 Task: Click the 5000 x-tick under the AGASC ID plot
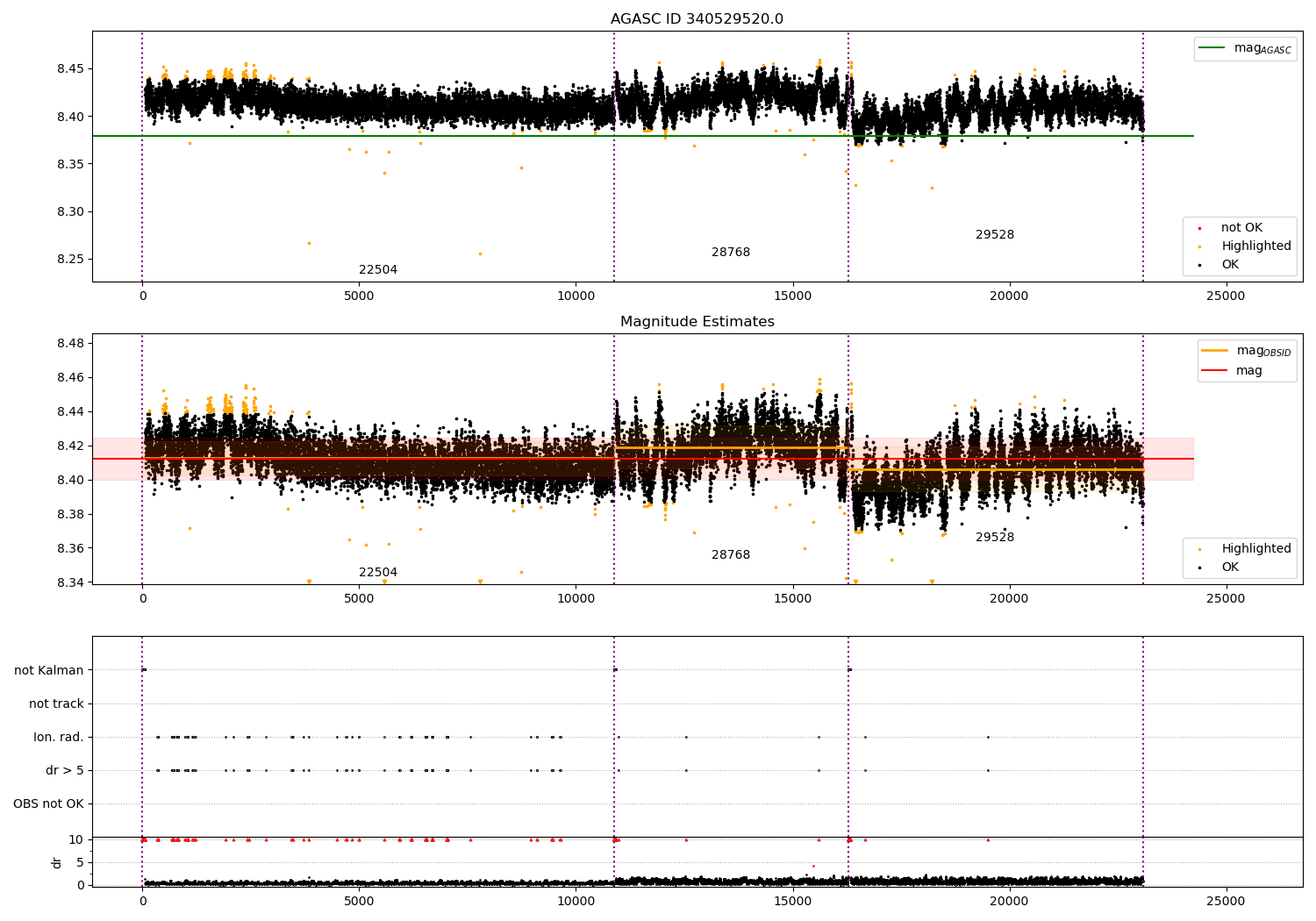tap(359, 296)
